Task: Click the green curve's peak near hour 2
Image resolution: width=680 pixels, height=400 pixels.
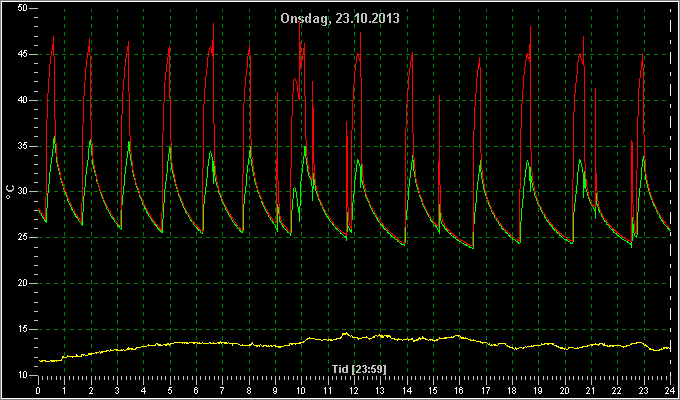Action: pyautogui.click(x=90, y=140)
